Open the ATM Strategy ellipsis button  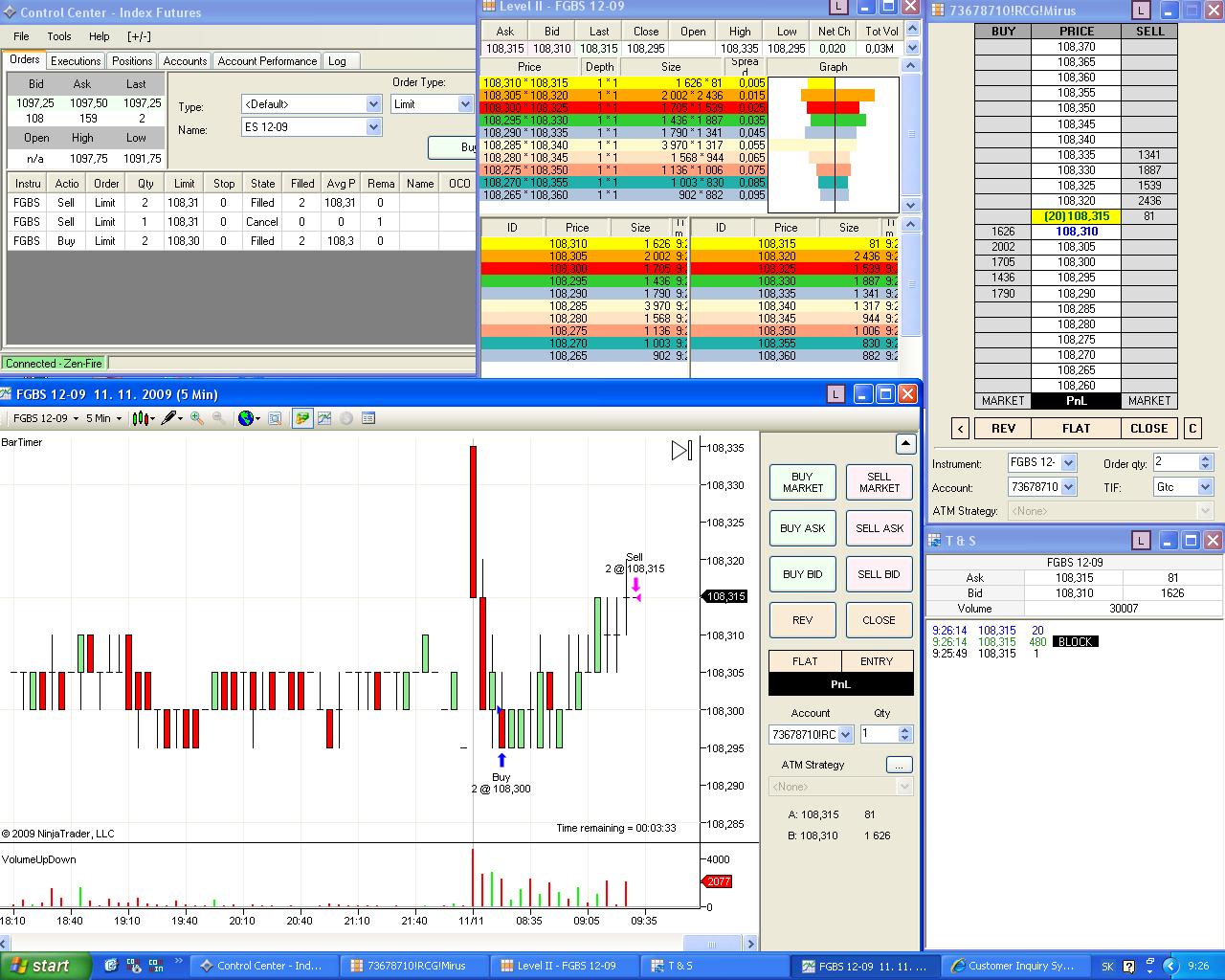coord(899,765)
